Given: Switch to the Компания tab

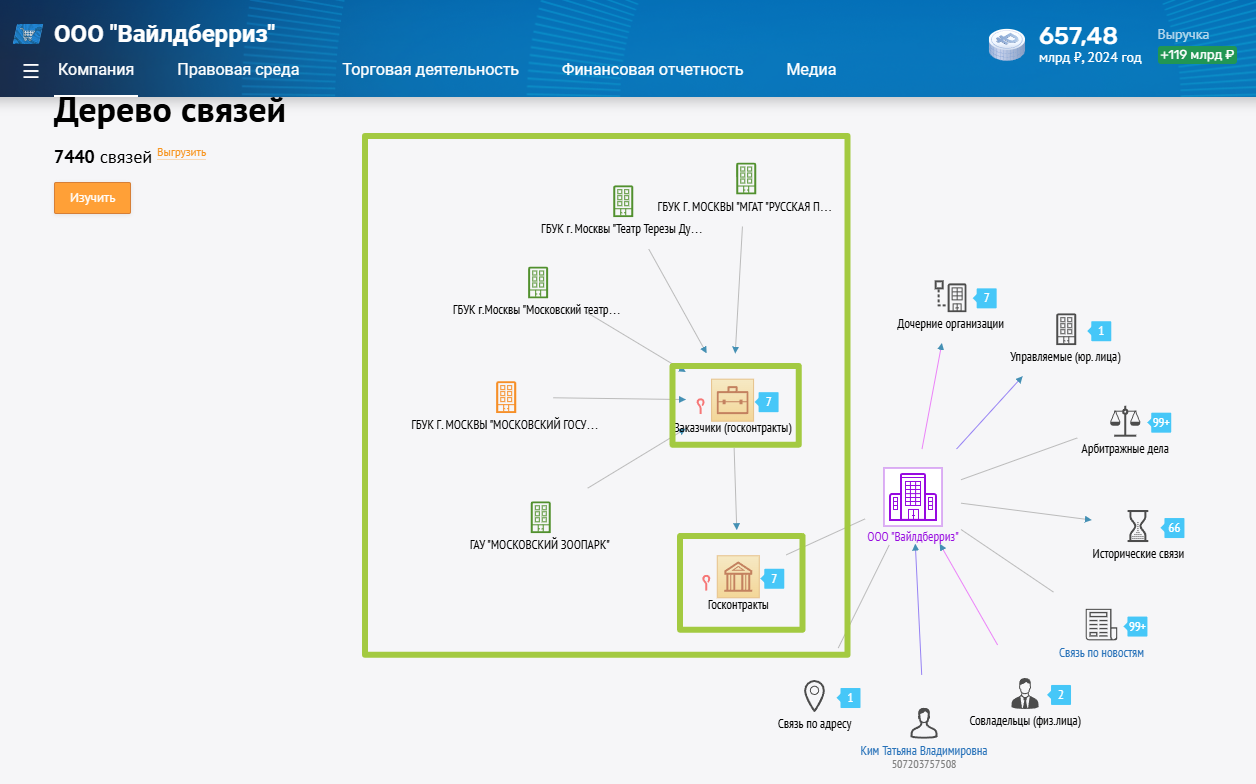Looking at the screenshot, I should pyautogui.click(x=96, y=70).
